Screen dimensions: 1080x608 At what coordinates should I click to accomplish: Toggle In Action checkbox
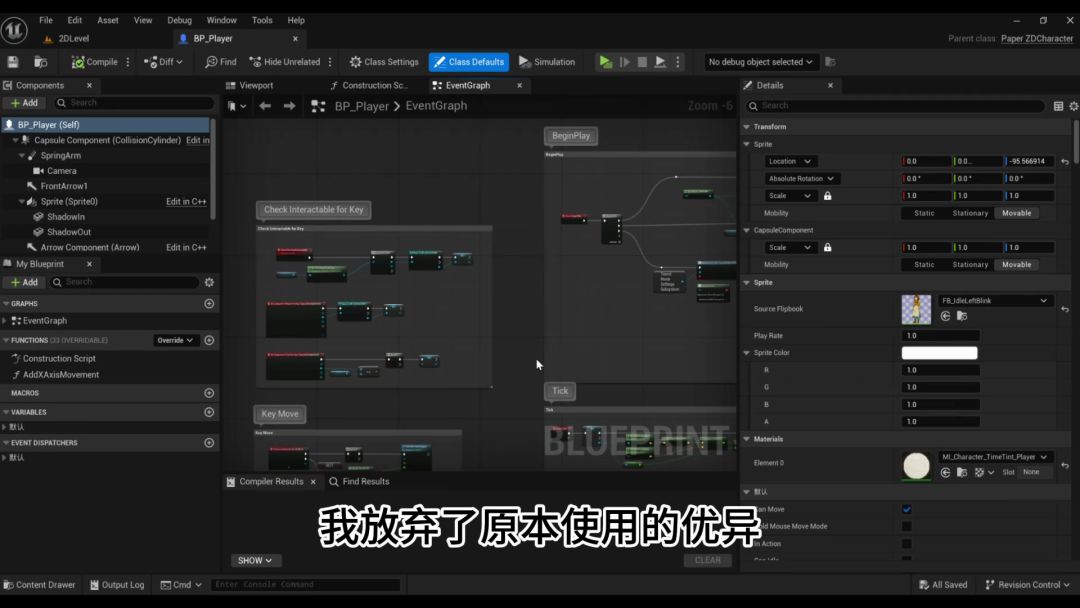(906, 543)
